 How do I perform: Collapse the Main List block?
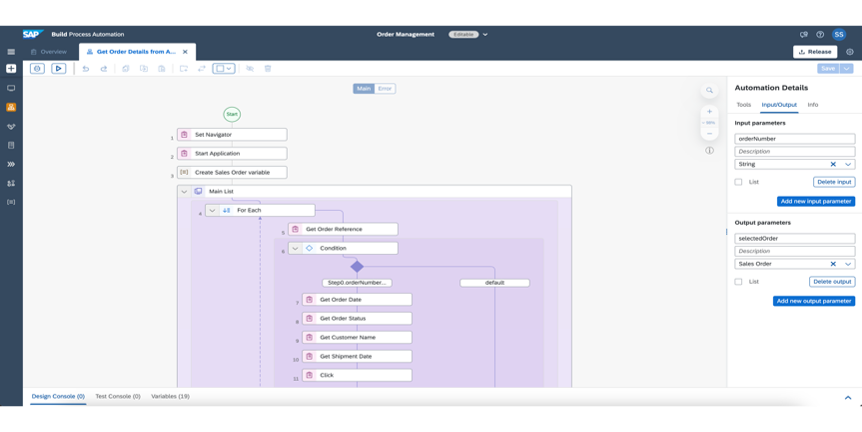(x=184, y=191)
